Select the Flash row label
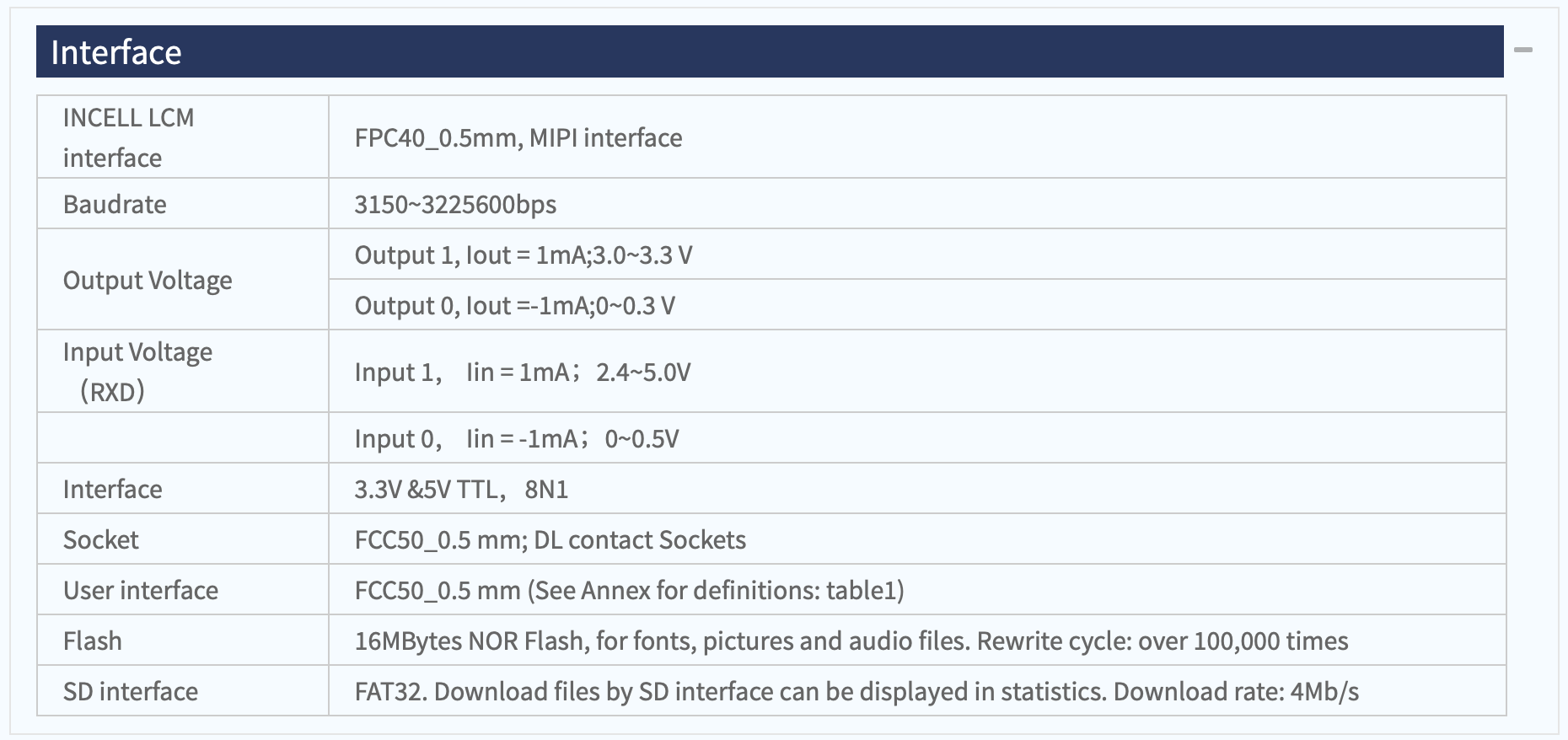1568x740 pixels. coord(93,641)
